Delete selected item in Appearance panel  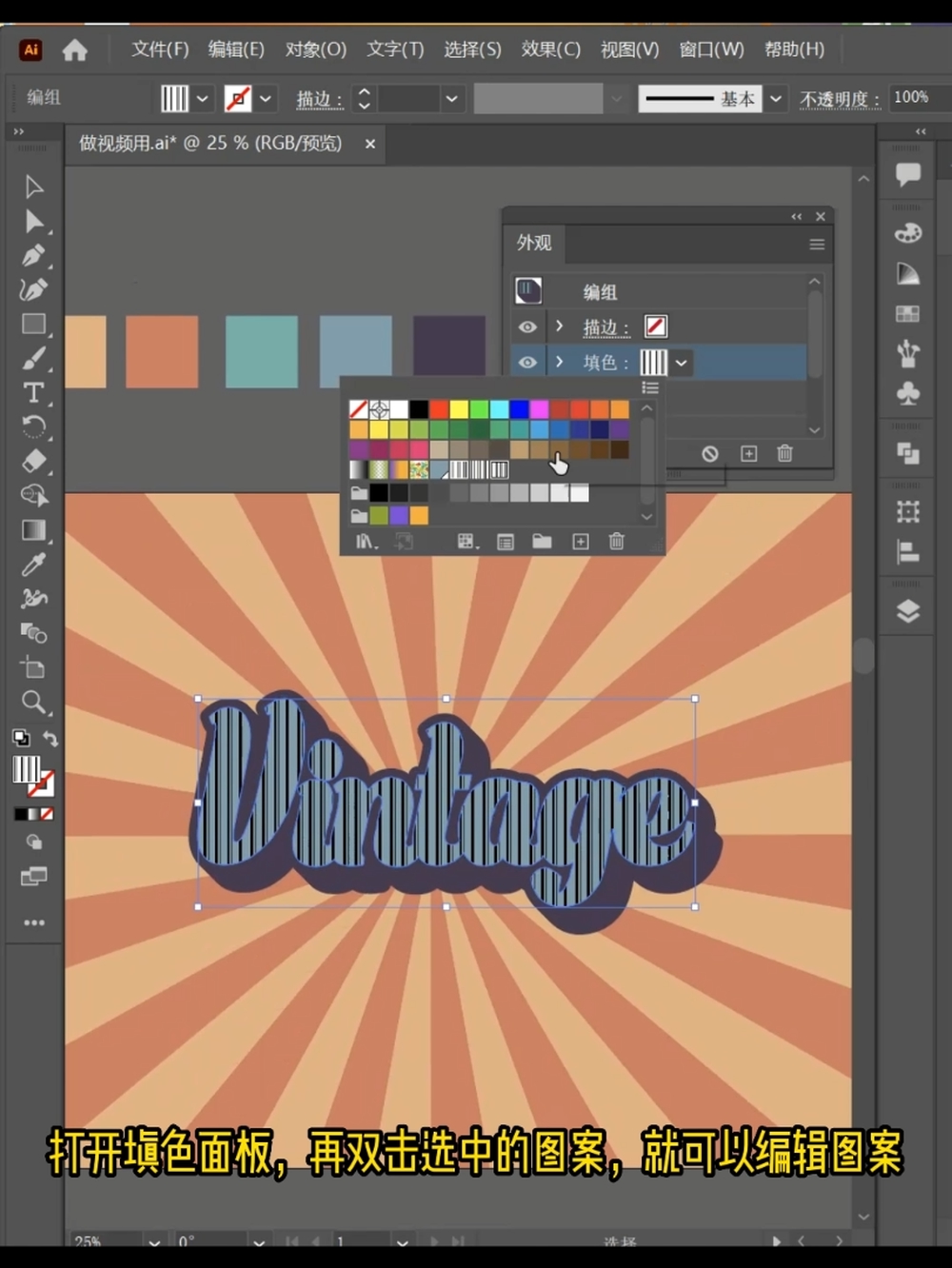pyautogui.click(x=784, y=453)
